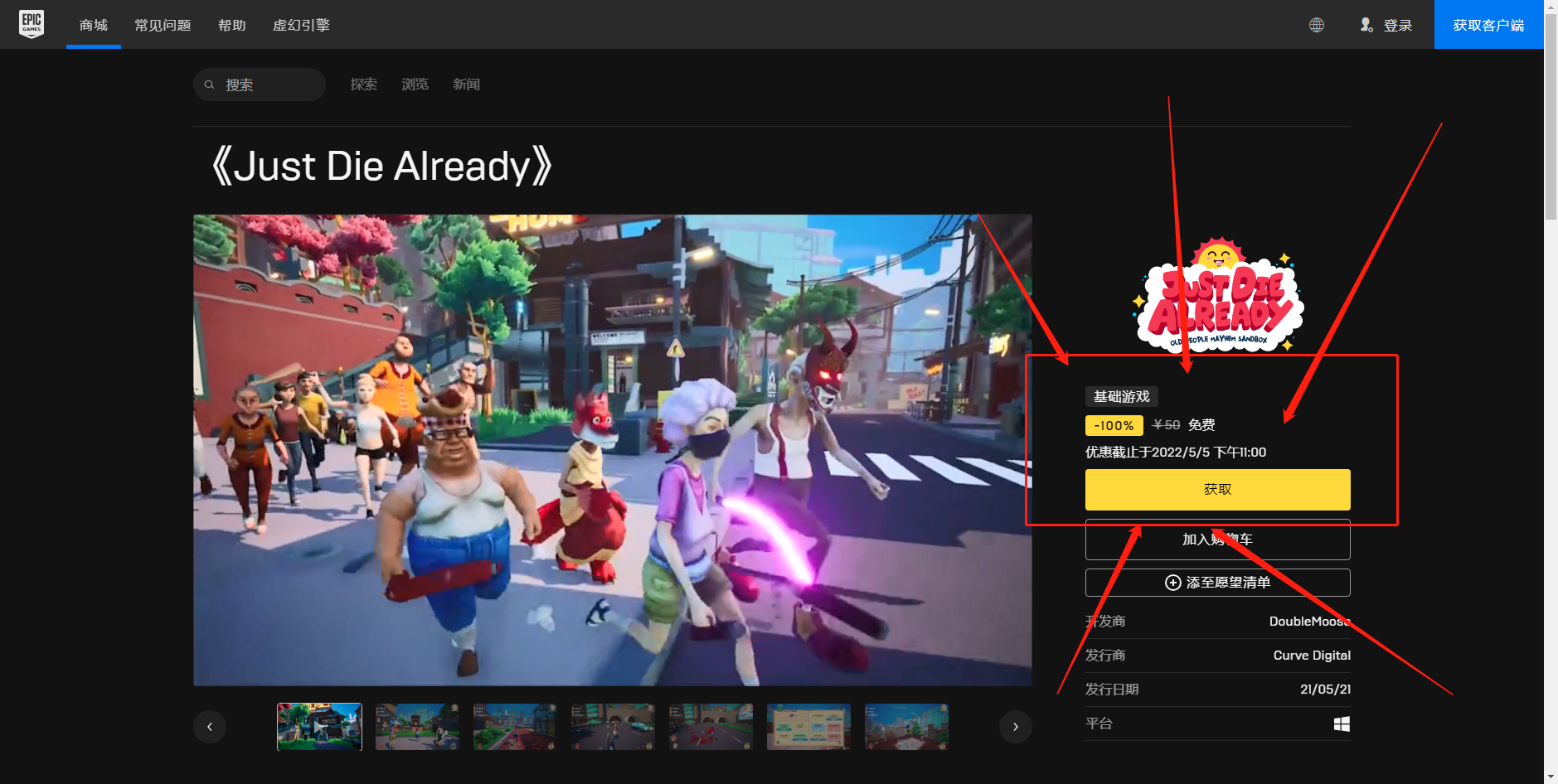Click 添至愿望清单 wishlist button
This screenshot has height=784, width=1558.
(x=1217, y=583)
